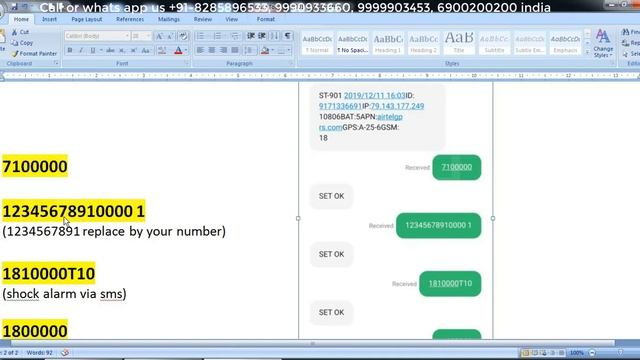Click the highlighted 1810000T10 text in document
Viewport: 640px width, 360px height.
click(49, 273)
